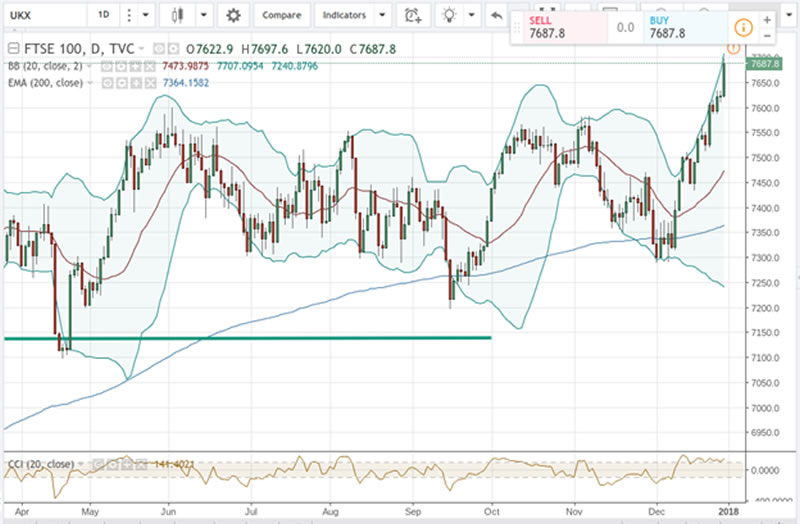The height and width of the screenshot is (524, 800).
Task: Expand the chart style dropdown arrow
Action: pos(204,15)
